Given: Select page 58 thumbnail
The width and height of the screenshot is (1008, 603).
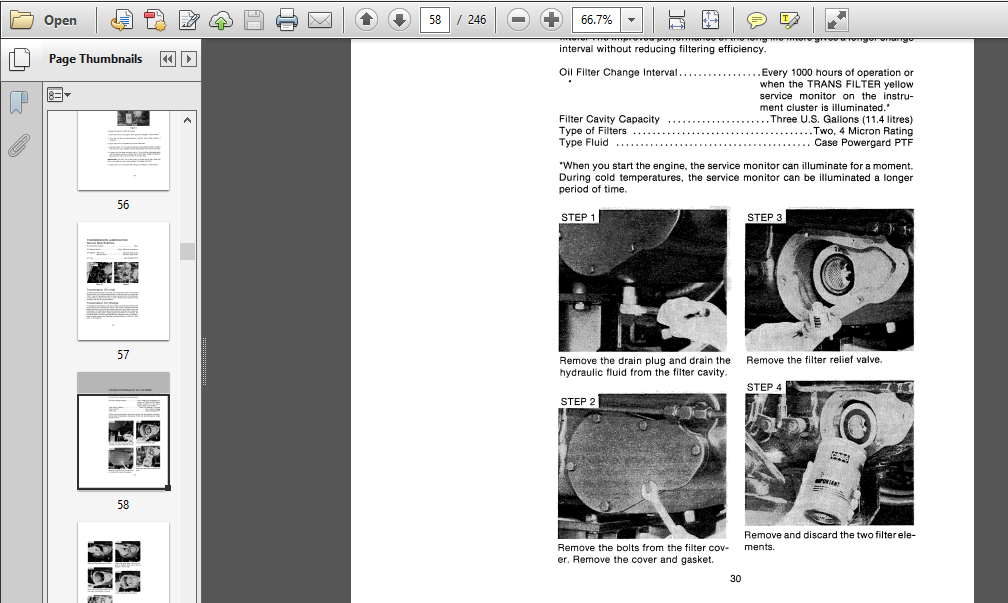Looking at the screenshot, I should tap(123, 431).
